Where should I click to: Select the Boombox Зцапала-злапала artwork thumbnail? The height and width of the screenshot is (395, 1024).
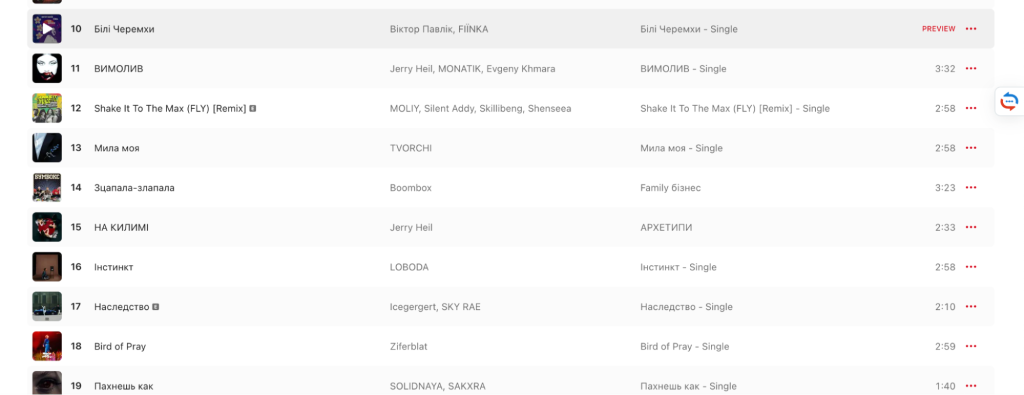pyautogui.click(x=47, y=188)
